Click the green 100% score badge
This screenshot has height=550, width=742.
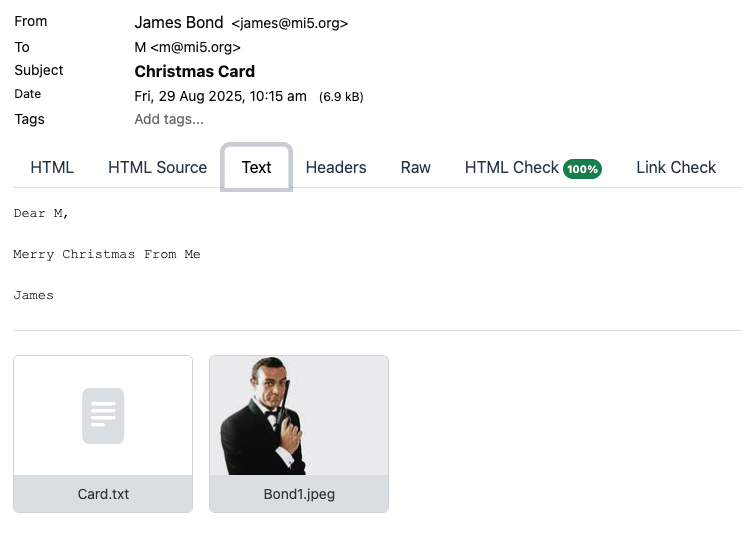(582, 169)
